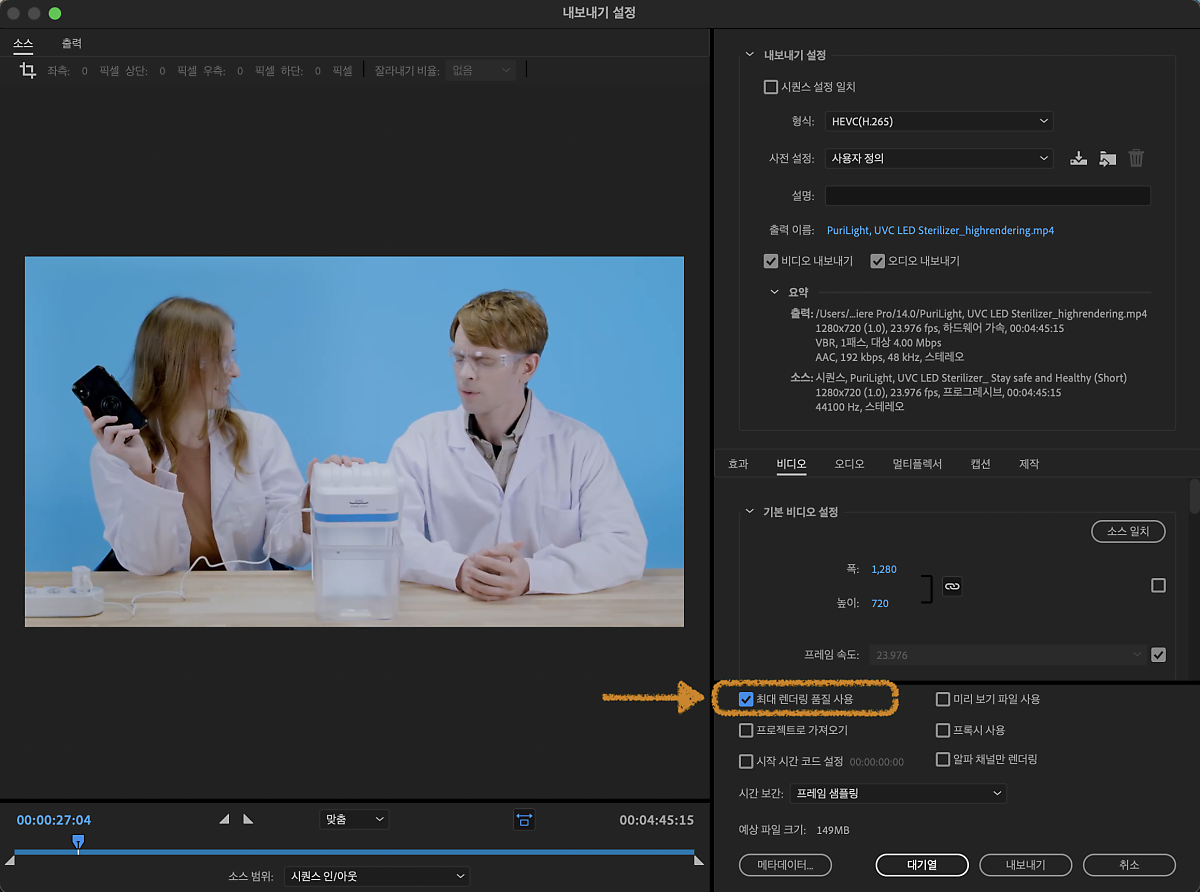1200x892 pixels.
Task: Select the crop tool icon
Action: 28,70
